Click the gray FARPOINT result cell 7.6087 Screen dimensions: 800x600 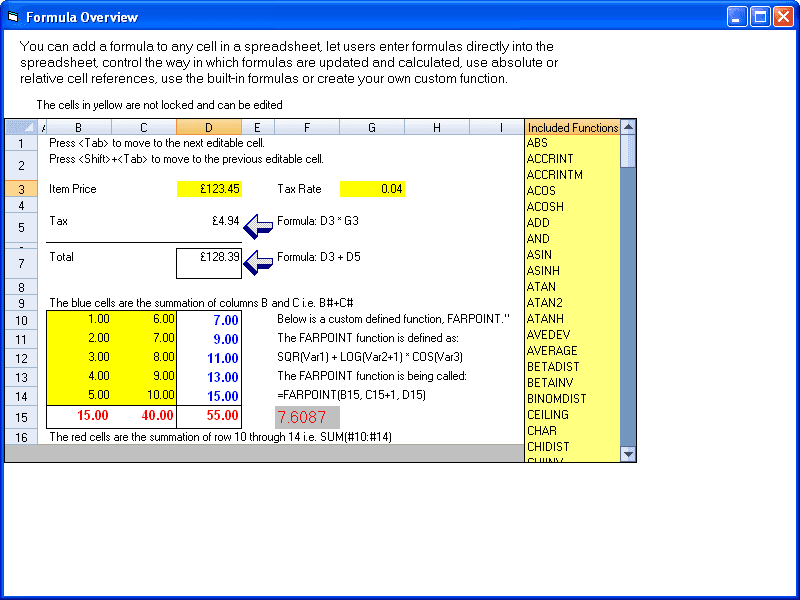[x=307, y=417]
